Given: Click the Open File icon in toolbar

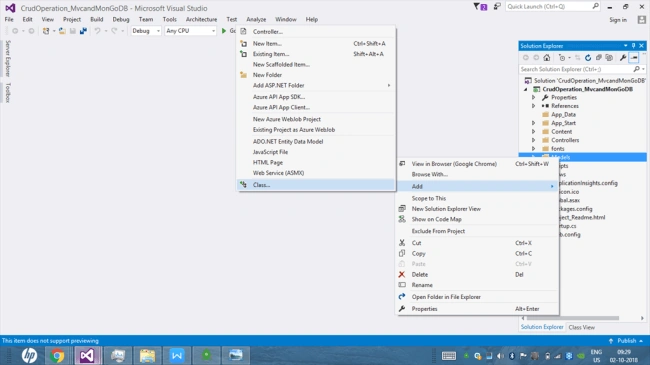Looking at the screenshot, I should [62, 31].
